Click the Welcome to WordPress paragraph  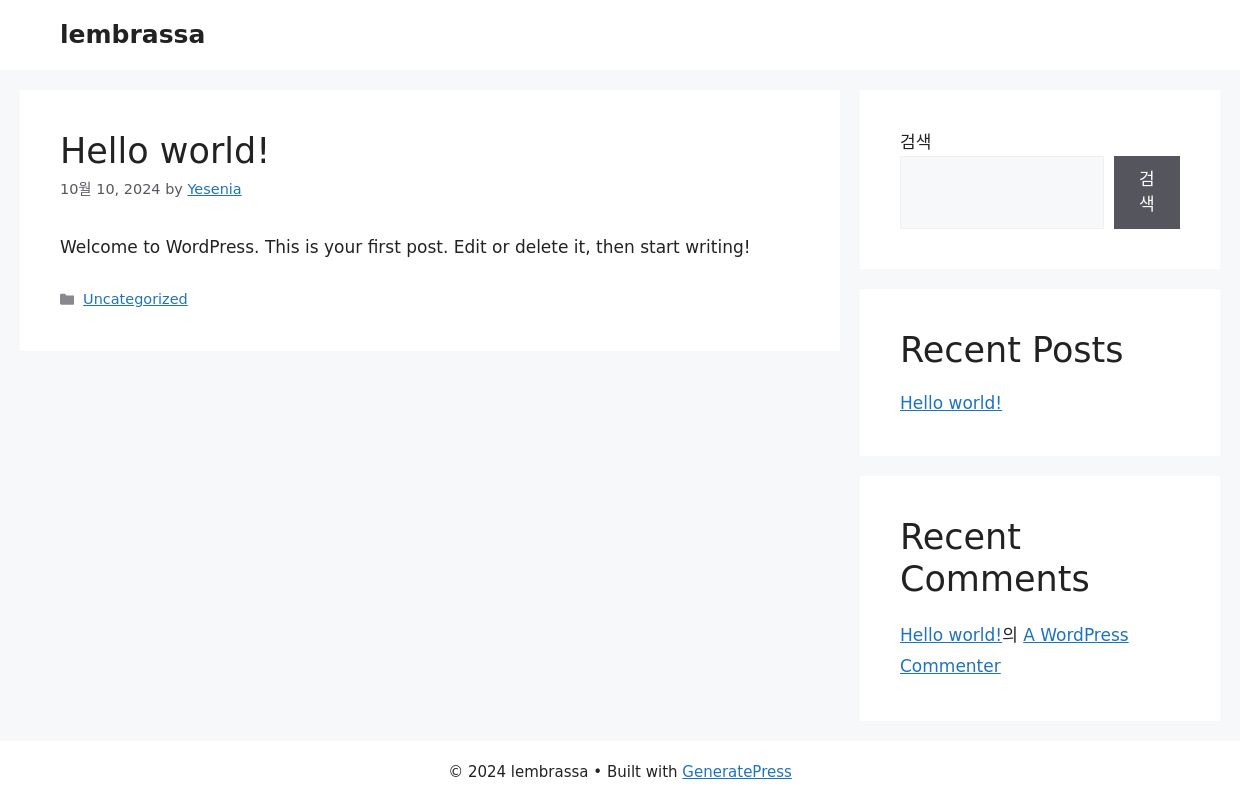pos(405,247)
